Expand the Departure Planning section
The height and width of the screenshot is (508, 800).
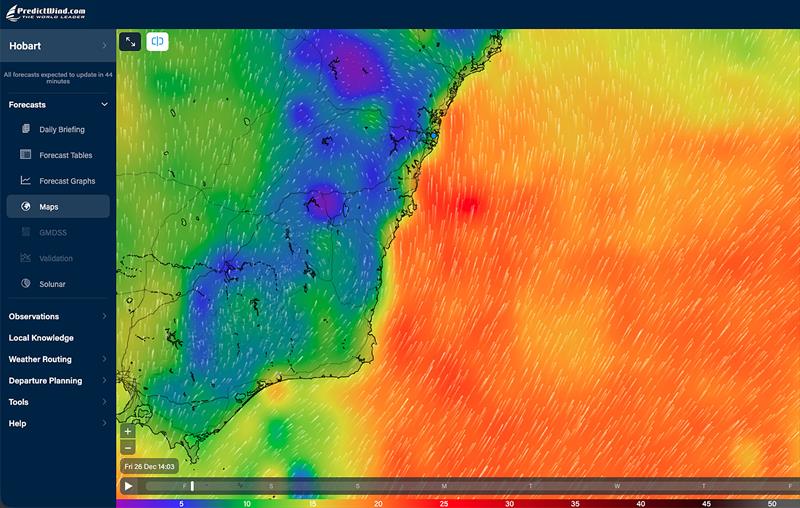[58, 380]
